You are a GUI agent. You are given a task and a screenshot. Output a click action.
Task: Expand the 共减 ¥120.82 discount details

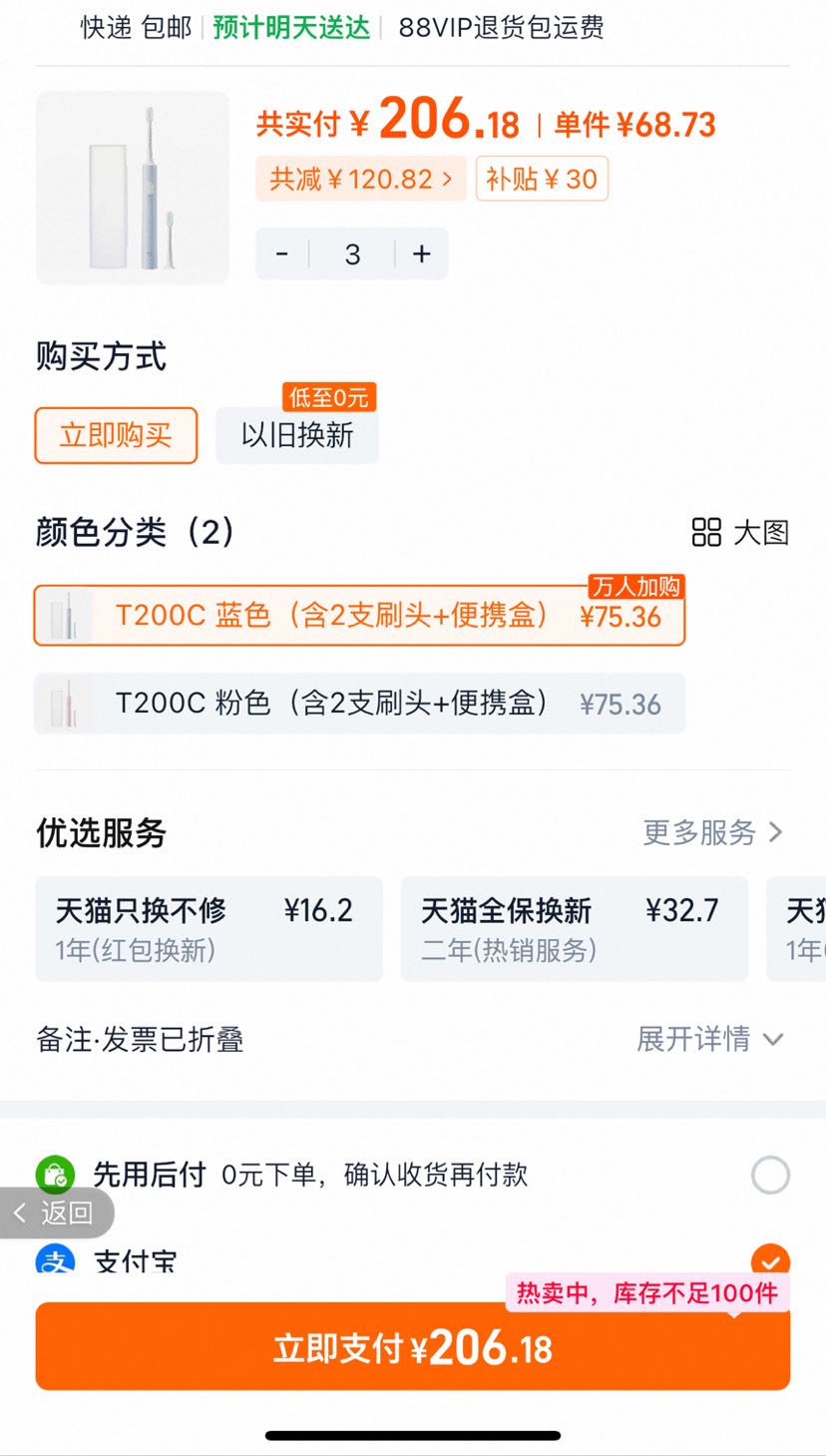361,179
